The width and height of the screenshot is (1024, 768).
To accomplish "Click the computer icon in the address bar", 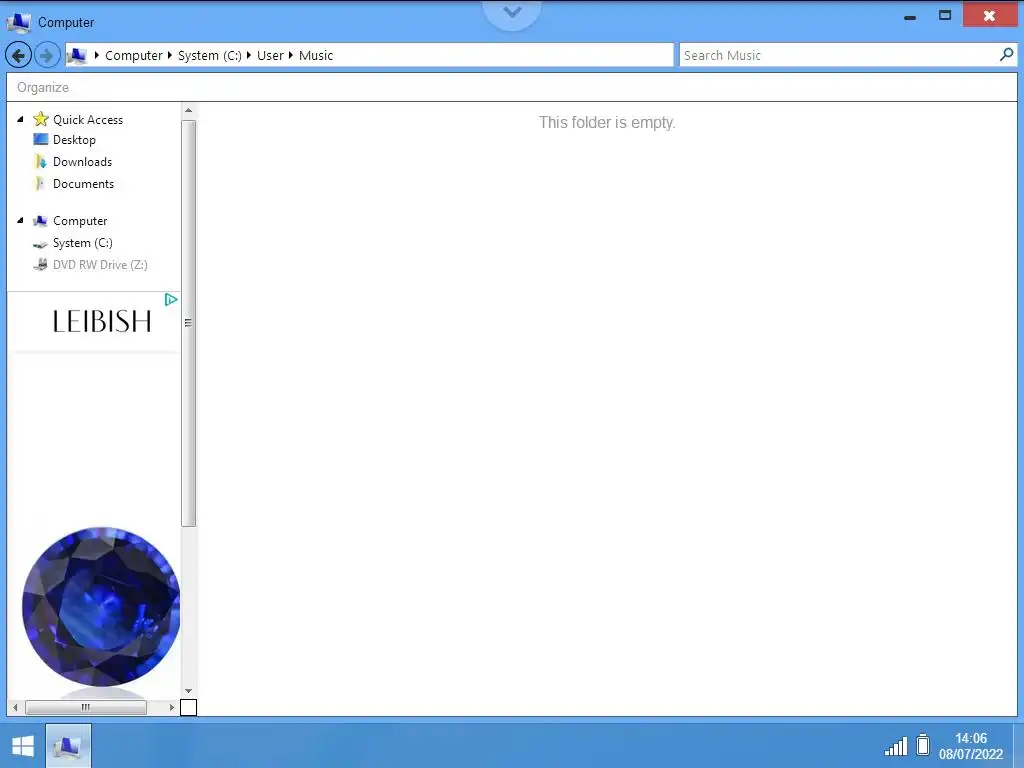I will [x=77, y=56].
